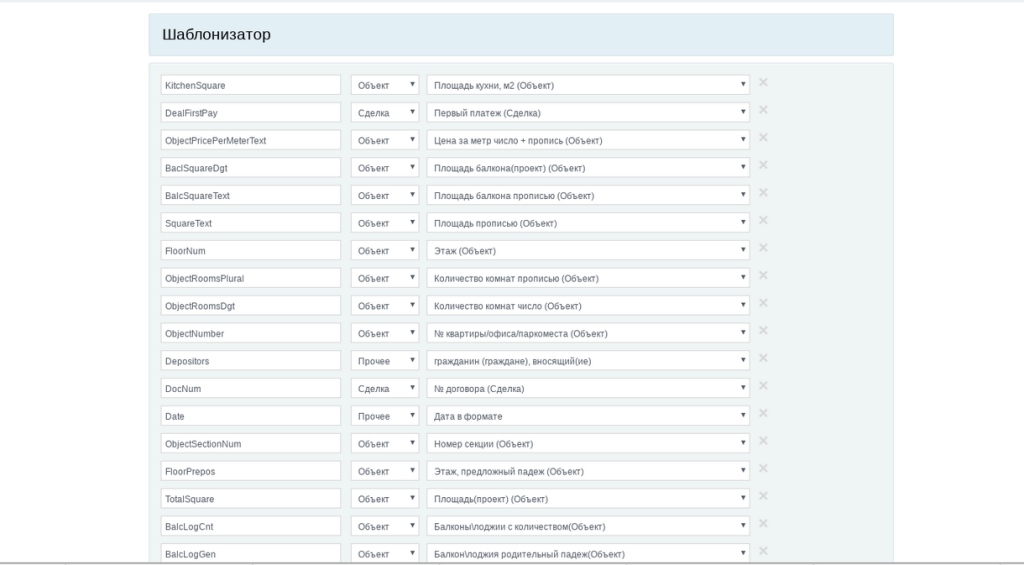Click the ObjectSectionNum input field
This screenshot has width=1024, height=565.
[251, 444]
